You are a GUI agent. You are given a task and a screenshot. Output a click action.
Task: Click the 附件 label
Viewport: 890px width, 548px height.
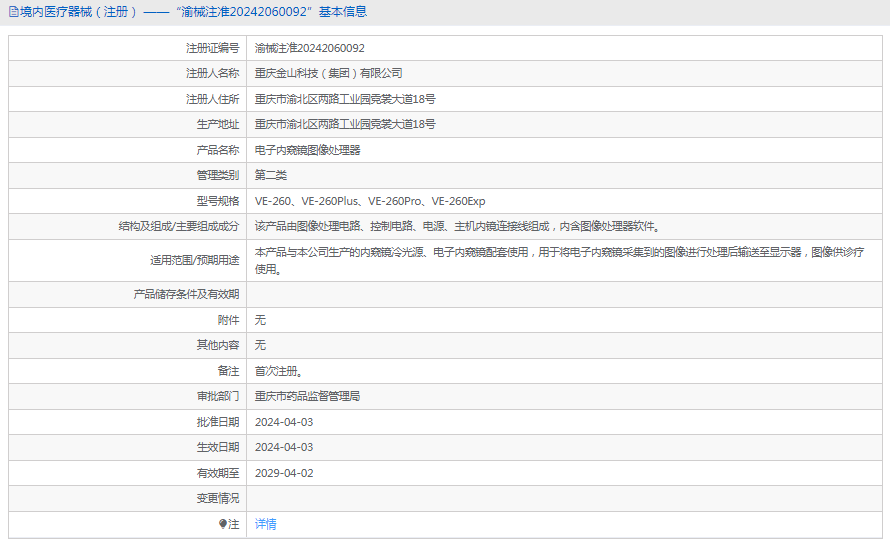click(229, 320)
